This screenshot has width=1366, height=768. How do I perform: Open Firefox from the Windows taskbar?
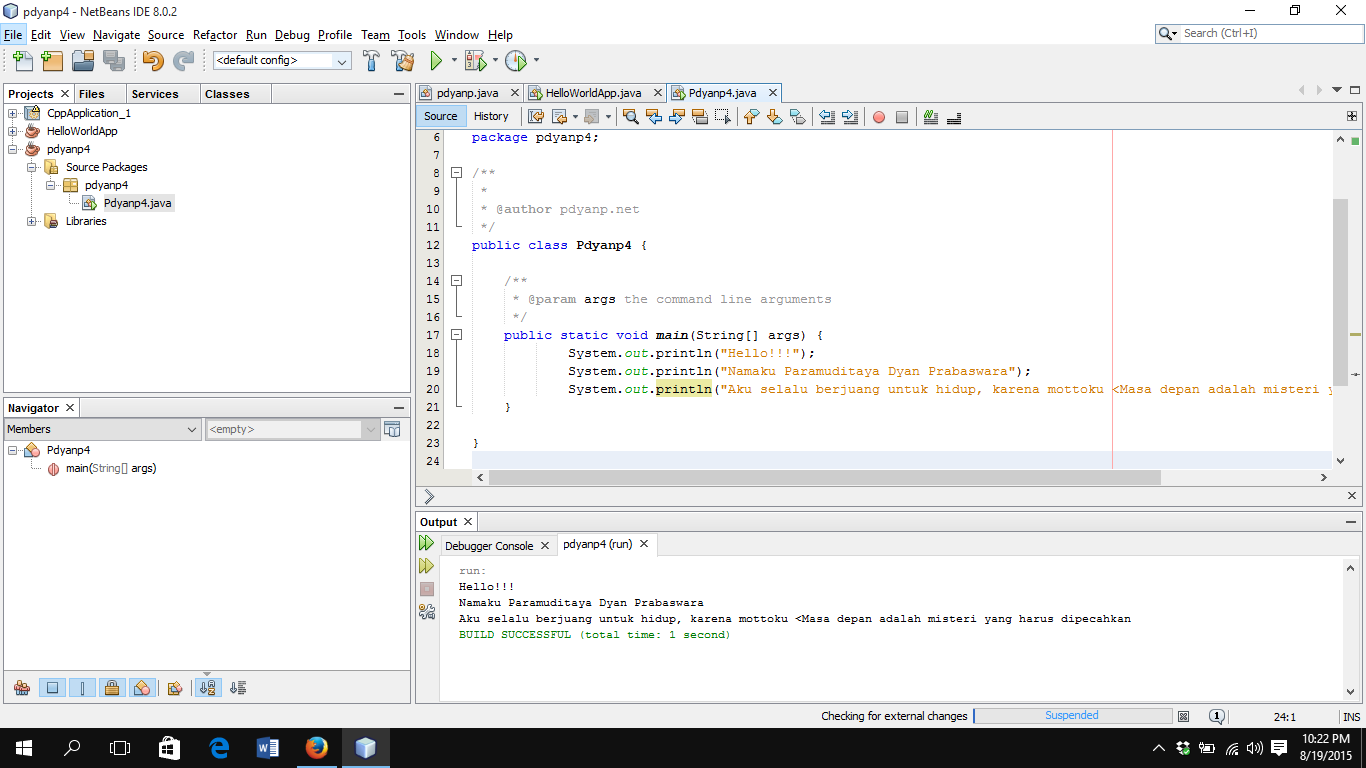pyautogui.click(x=317, y=747)
